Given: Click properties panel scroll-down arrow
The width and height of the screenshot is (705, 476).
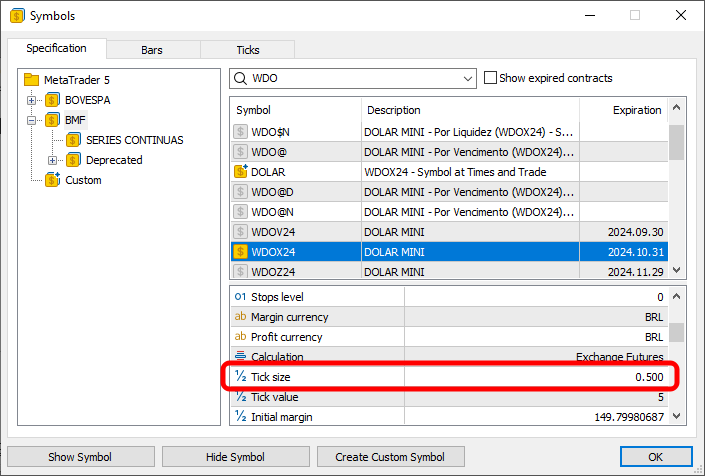Looking at the screenshot, I should 676,416.
